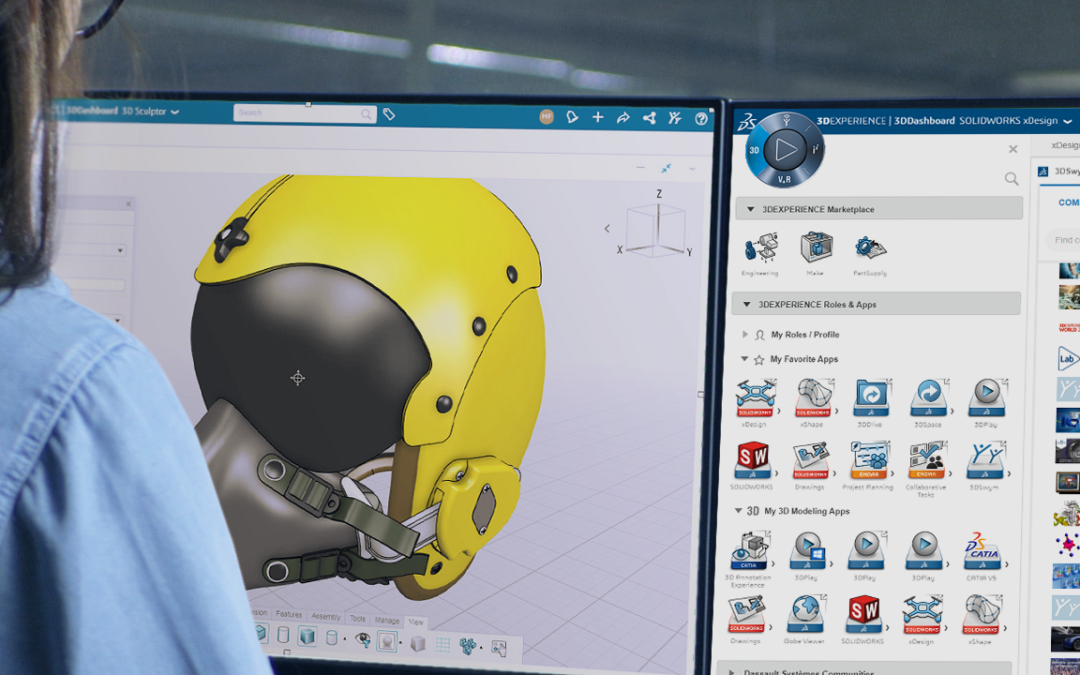Open the Engineering marketplace service

point(761,248)
